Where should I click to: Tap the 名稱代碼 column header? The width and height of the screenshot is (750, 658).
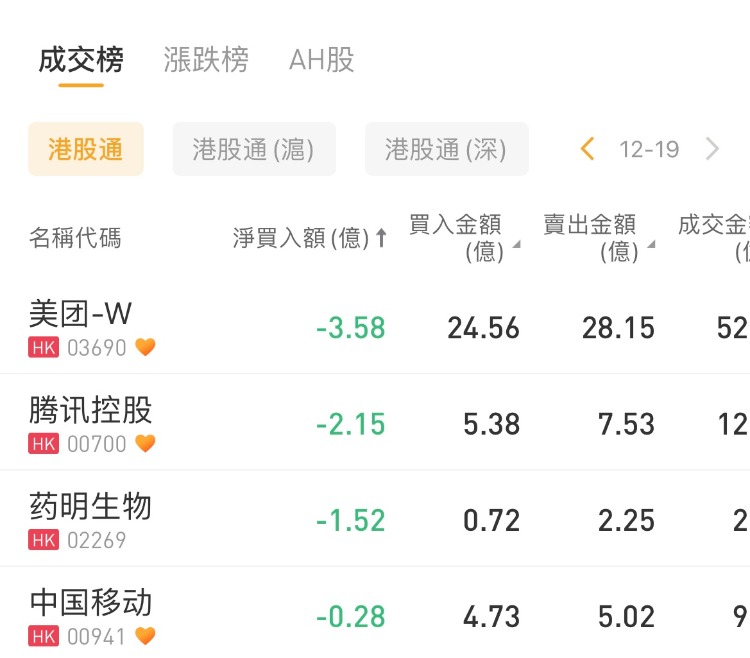75,238
